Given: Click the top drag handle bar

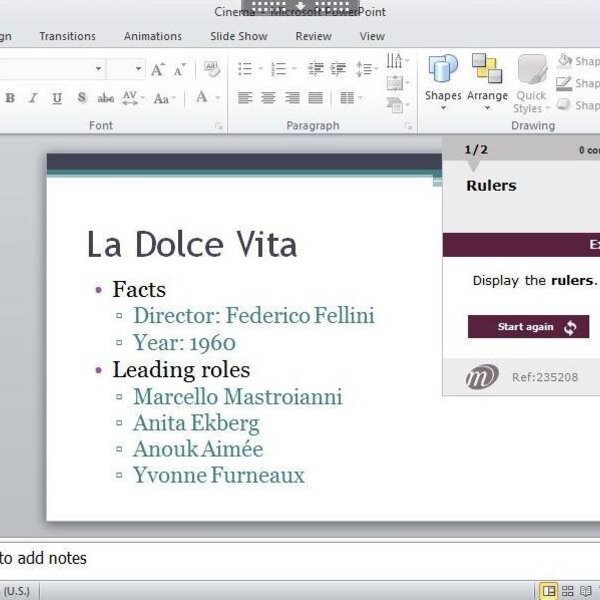Looking at the screenshot, I should [300, 6].
